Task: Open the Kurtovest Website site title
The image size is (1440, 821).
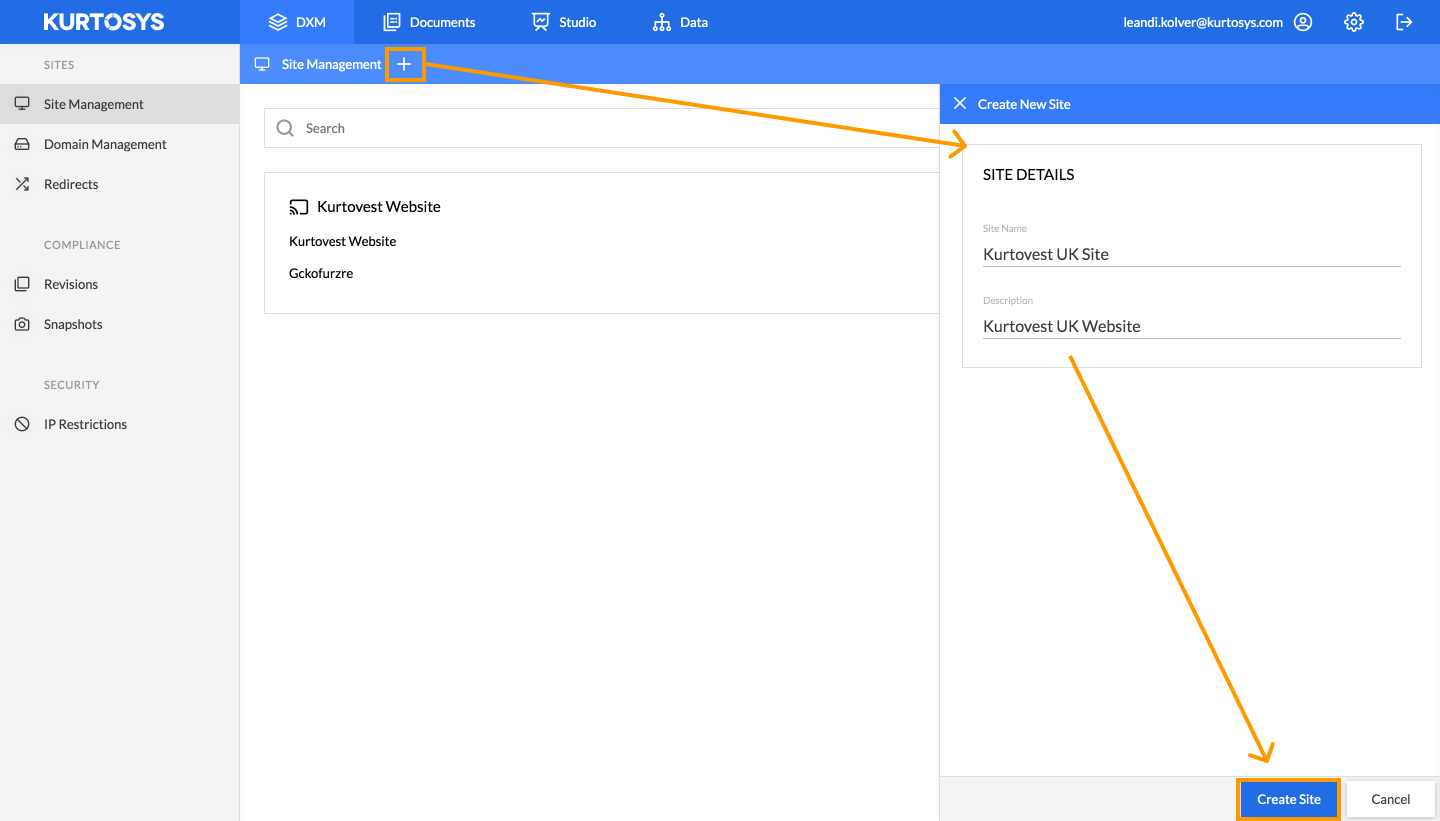Action: [379, 207]
